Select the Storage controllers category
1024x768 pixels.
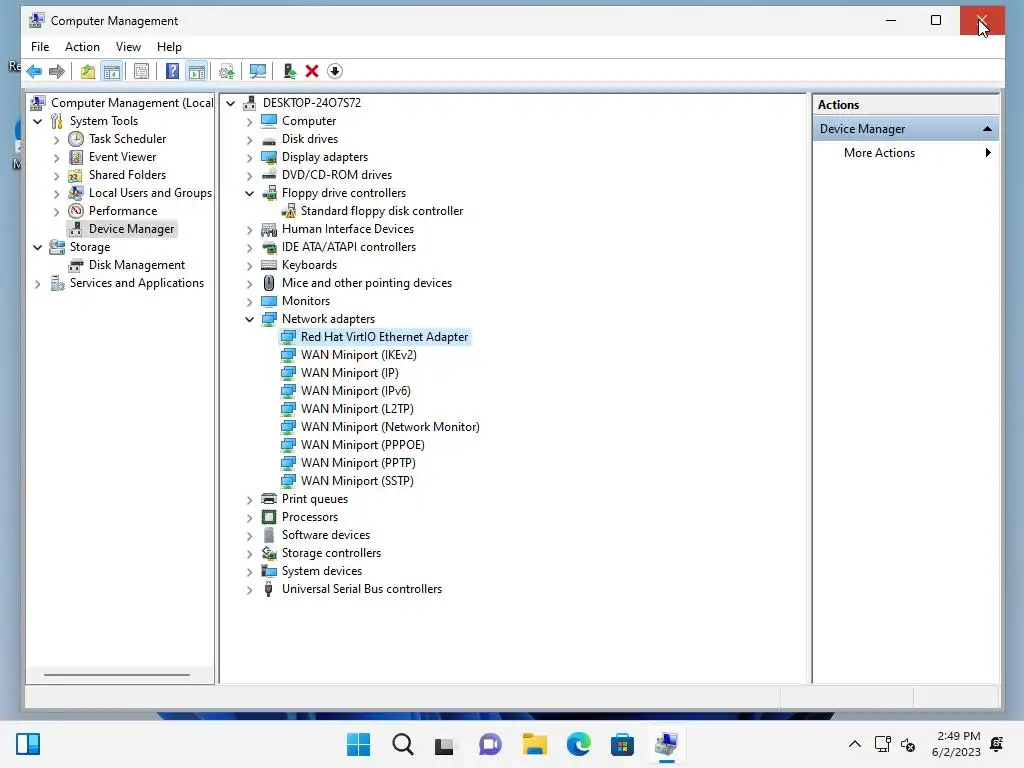pyautogui.click(x=331, y=553)
